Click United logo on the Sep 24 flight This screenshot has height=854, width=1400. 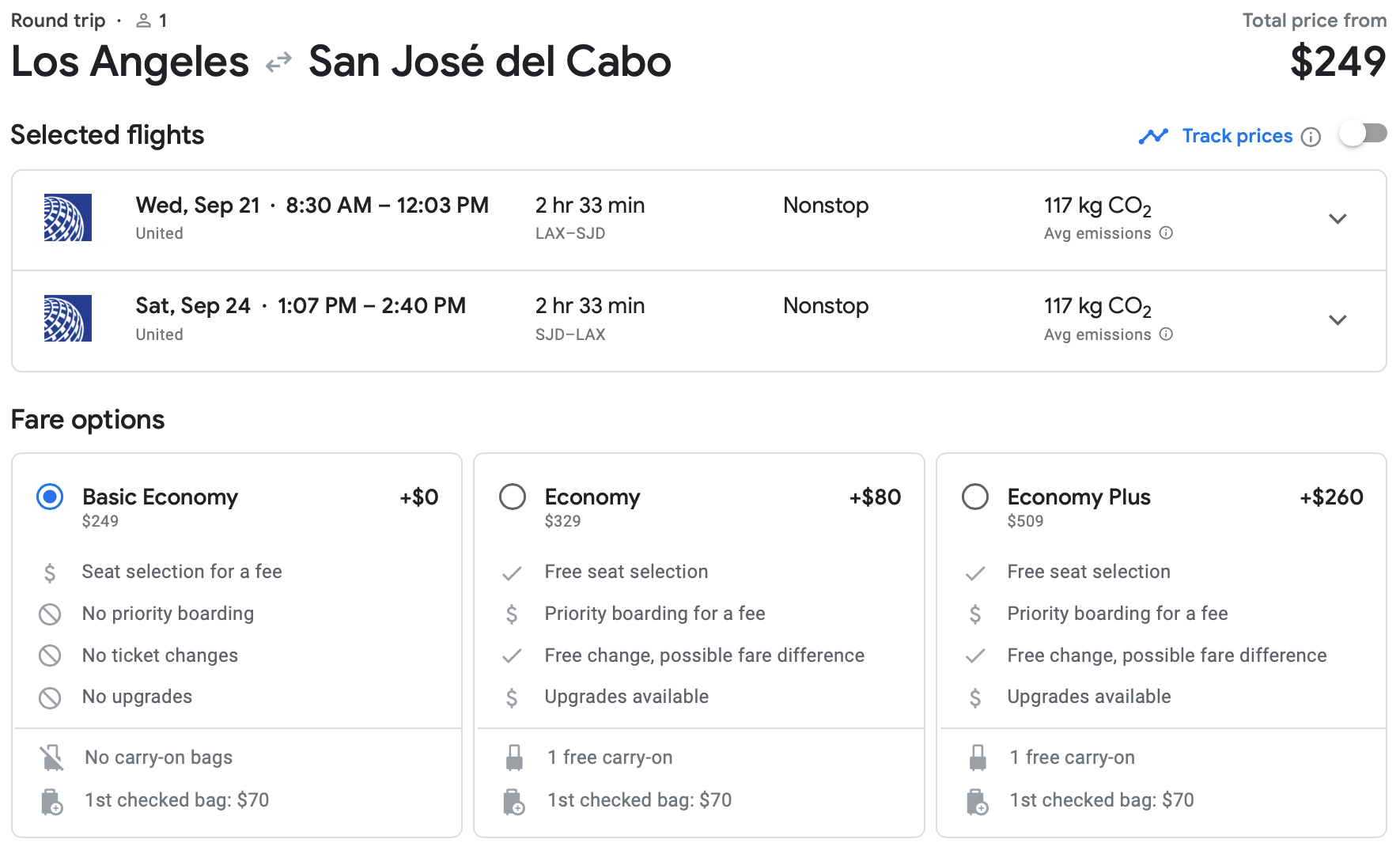(x=68, y=318)
